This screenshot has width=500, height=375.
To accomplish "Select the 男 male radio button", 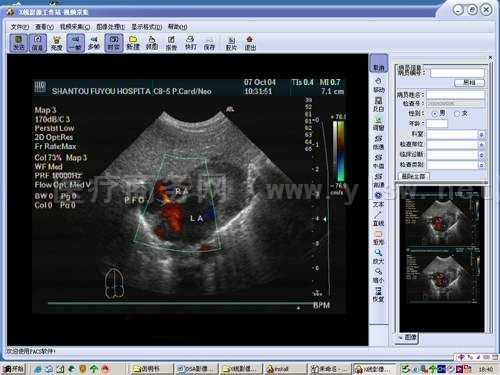I will pos(434,114).
